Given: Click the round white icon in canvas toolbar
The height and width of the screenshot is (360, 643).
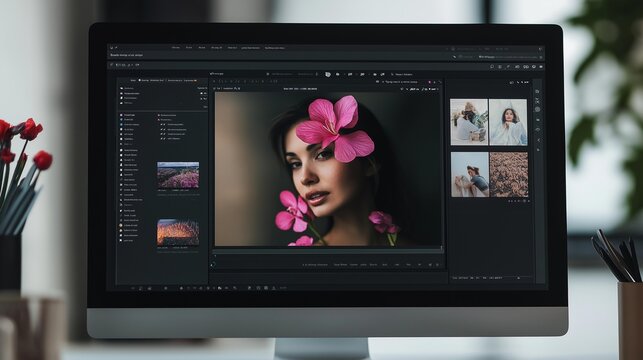Looking at the screenshot, I should coord(328,74).
